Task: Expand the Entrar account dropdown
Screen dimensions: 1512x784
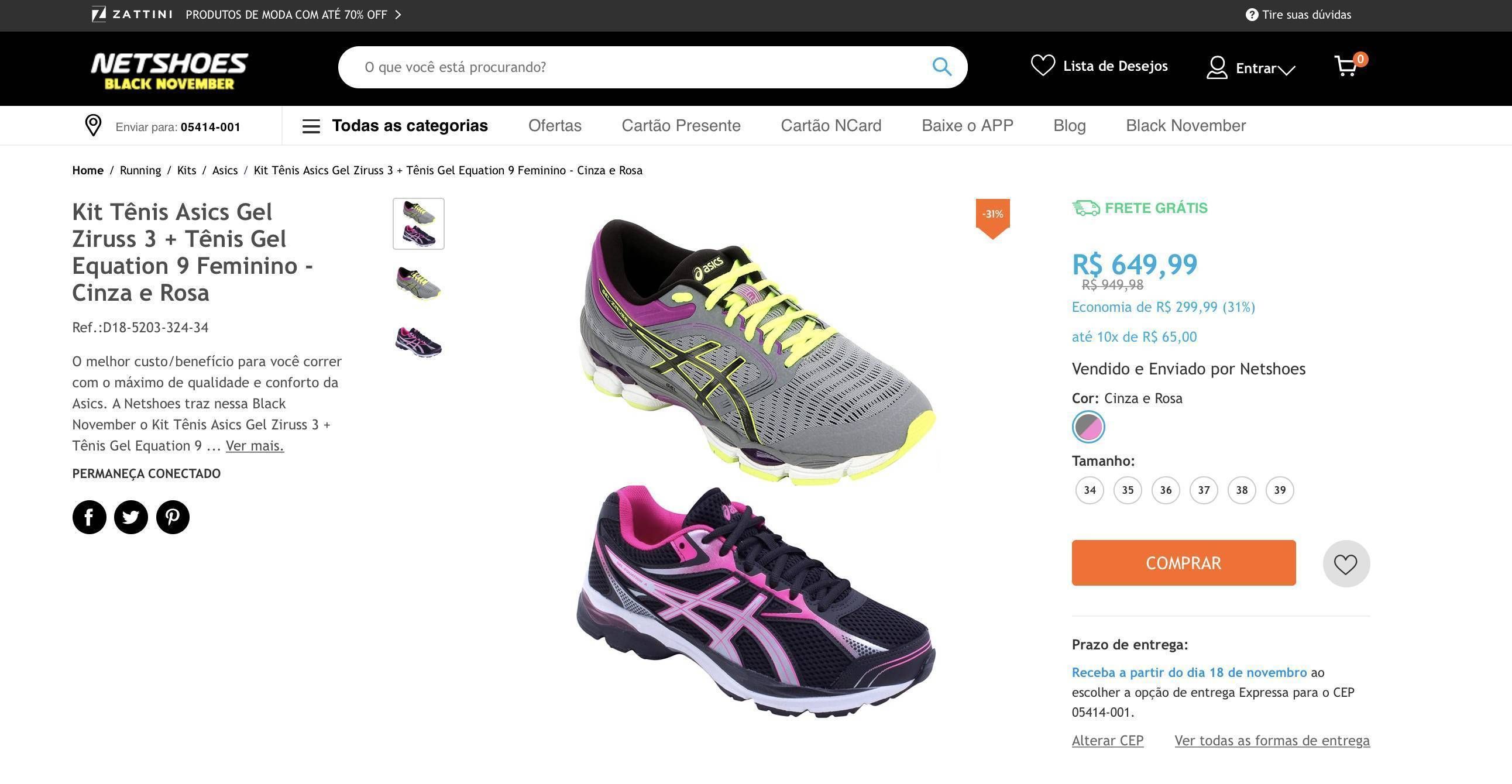Action: click(x=1287, y=70)
